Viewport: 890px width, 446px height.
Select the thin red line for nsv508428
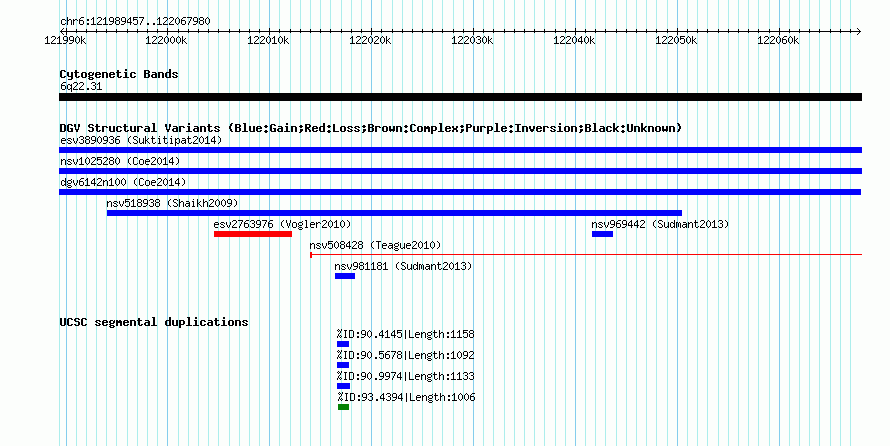tap(586, 255)
